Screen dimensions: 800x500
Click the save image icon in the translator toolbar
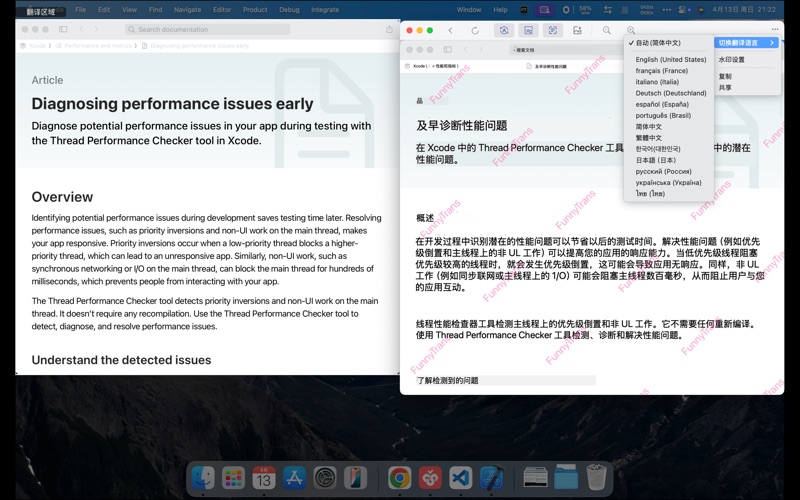577,31
